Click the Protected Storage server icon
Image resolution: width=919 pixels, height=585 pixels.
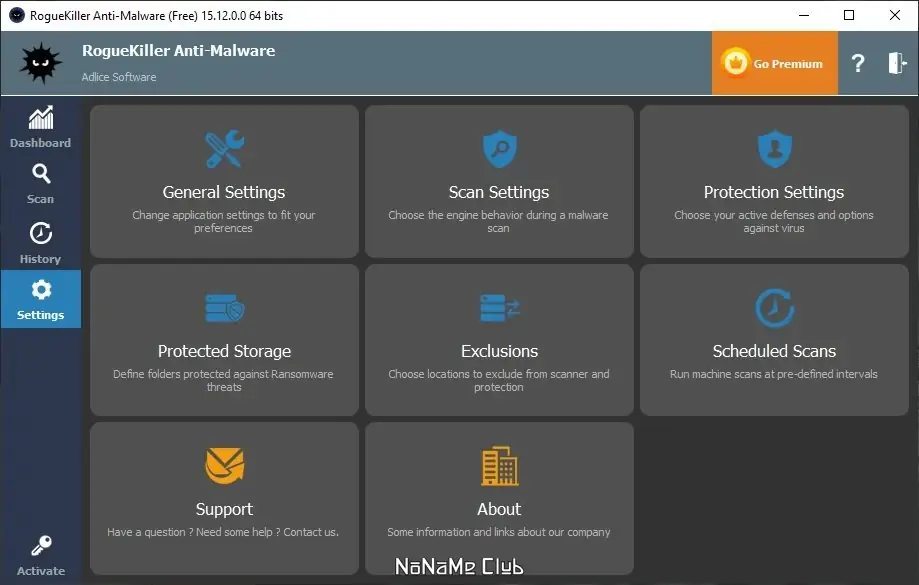click(224, 308)
